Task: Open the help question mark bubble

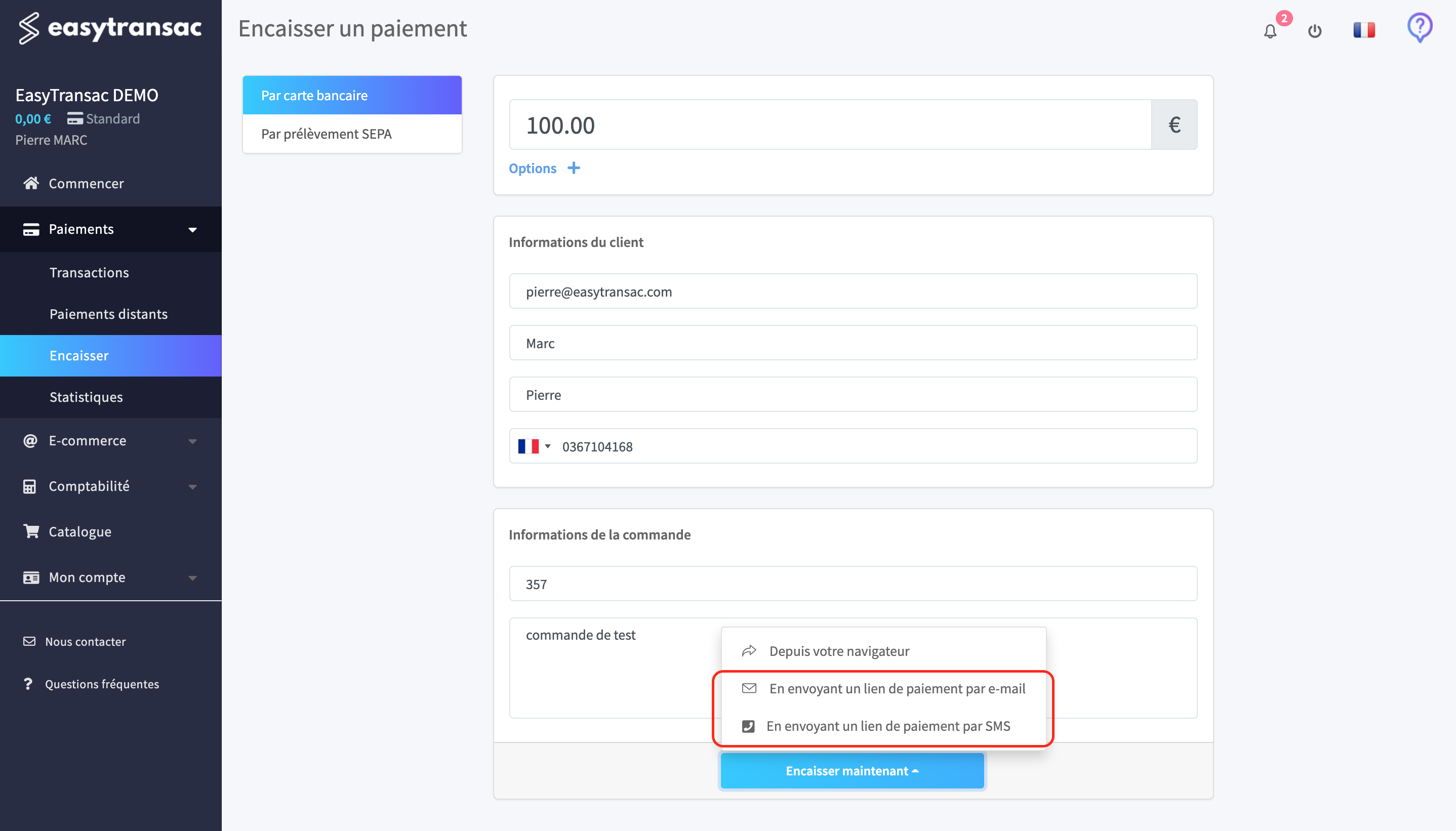Action: (1420, 27)
